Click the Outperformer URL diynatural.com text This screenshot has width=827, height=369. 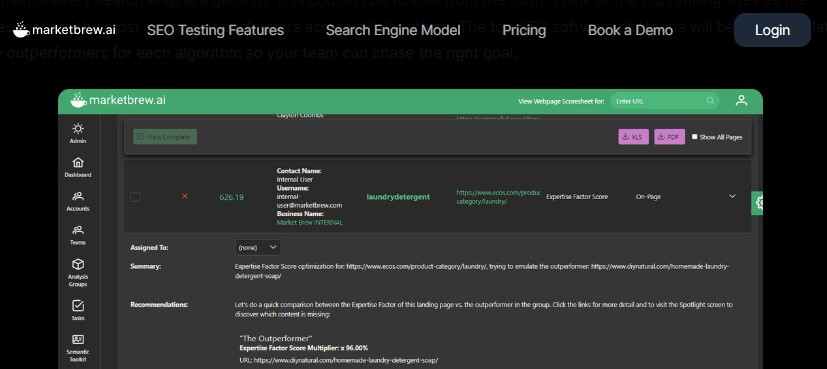click(339, 361)
